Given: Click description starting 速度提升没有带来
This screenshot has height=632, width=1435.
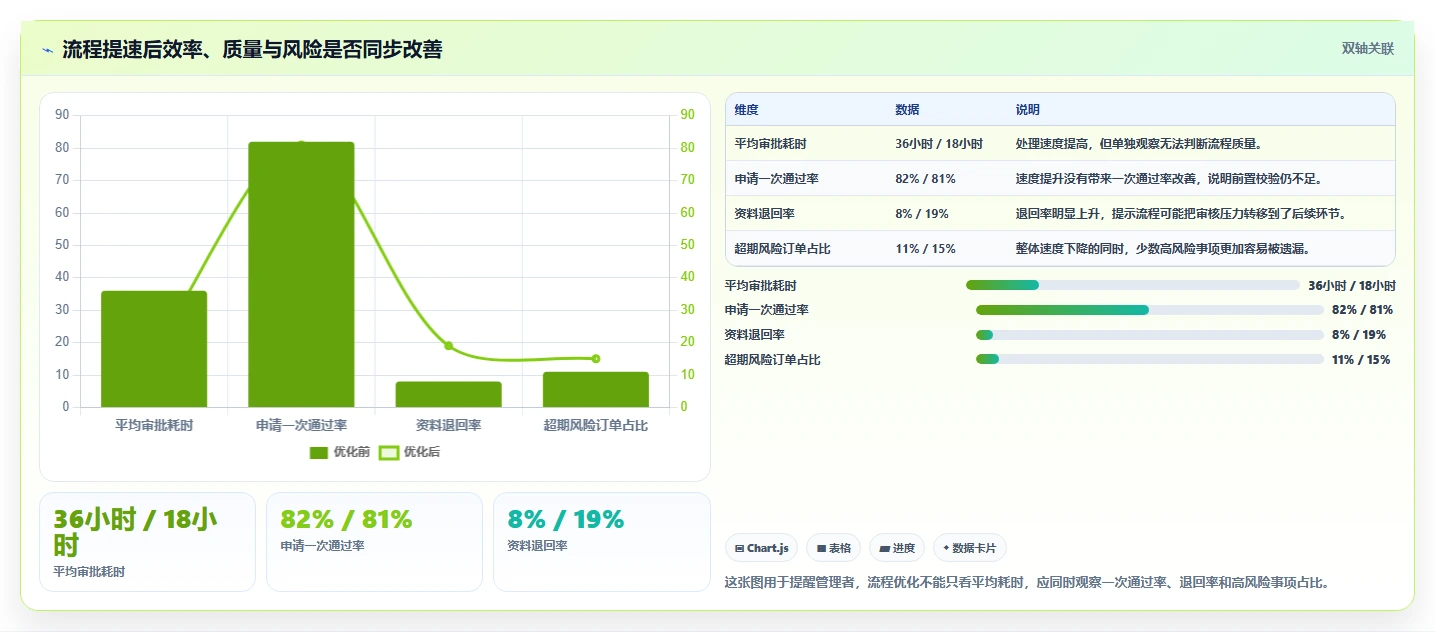Looking at the screenshot, I should pos(1169,179).
